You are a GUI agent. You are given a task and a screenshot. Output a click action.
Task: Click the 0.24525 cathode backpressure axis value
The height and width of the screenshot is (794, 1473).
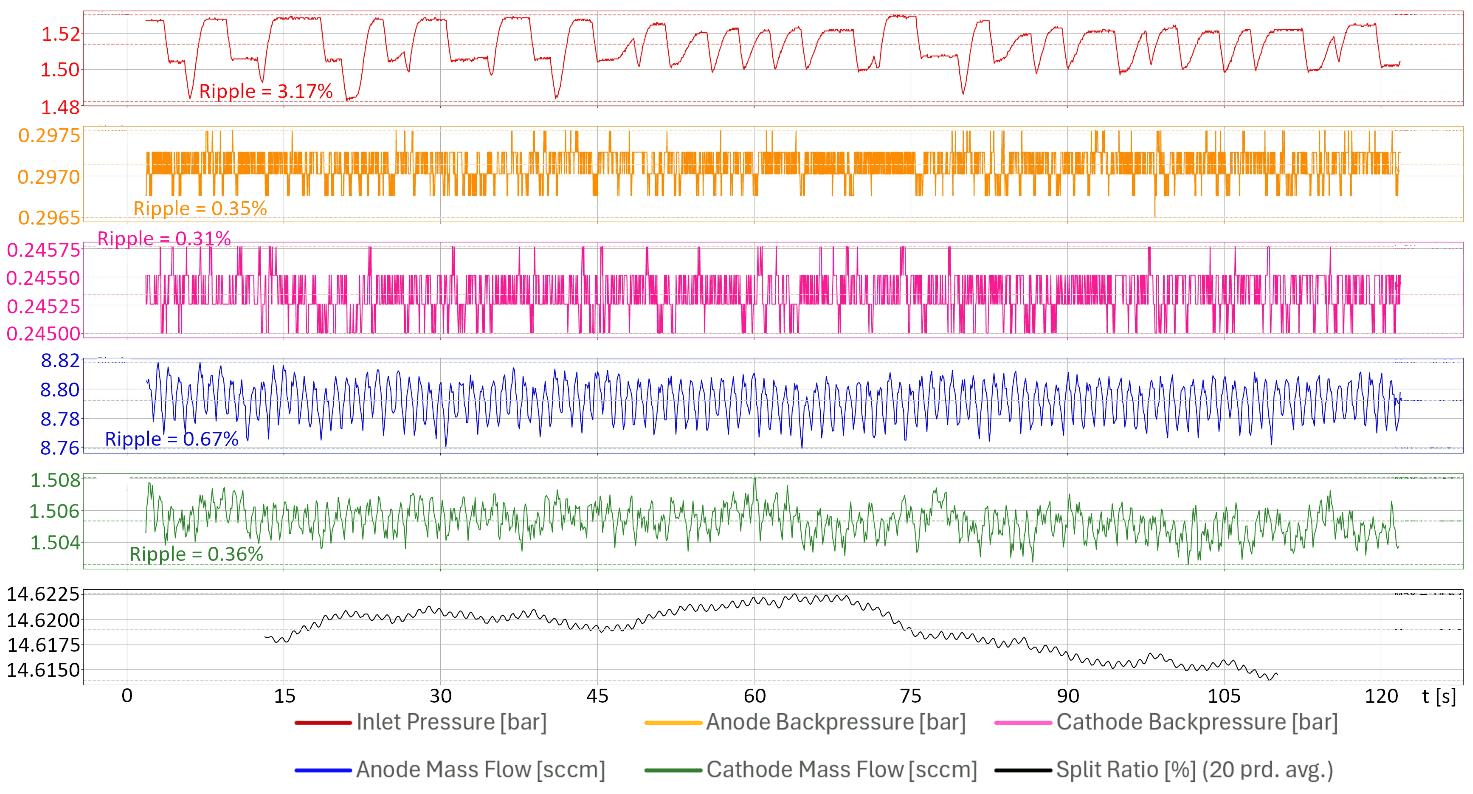(43, 305)
